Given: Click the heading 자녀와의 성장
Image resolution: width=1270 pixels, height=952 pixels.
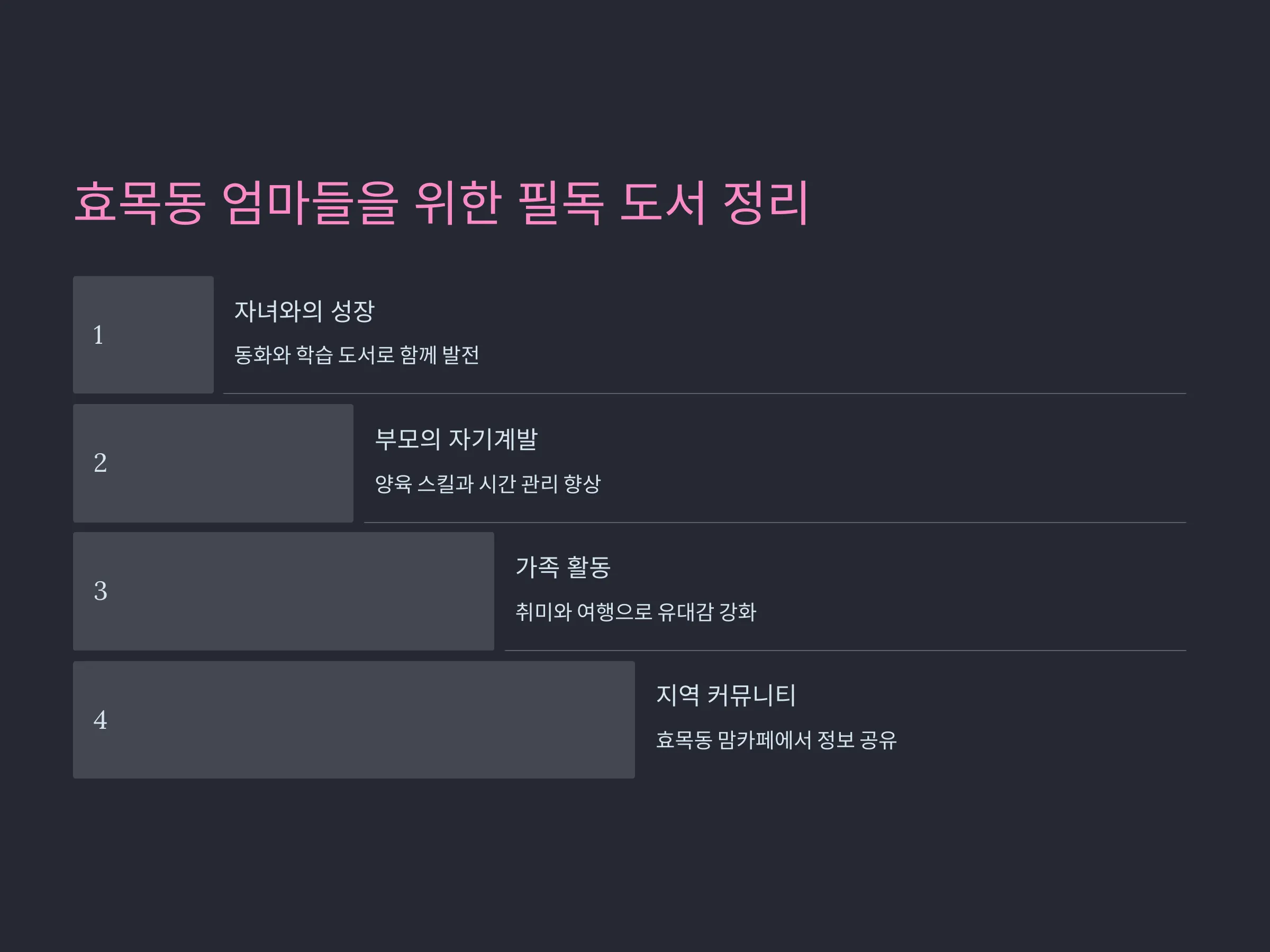Looking at the screenshot, I should click(x=304, y=311).
